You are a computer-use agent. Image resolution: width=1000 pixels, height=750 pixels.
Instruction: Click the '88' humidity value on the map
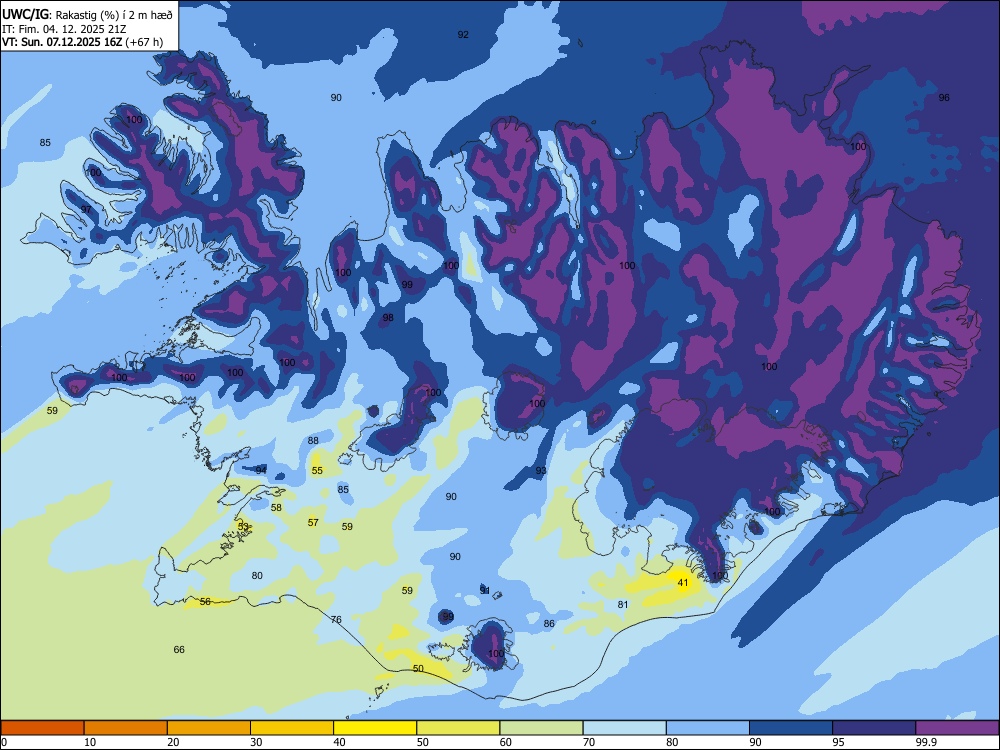click(x=313, y=441)
